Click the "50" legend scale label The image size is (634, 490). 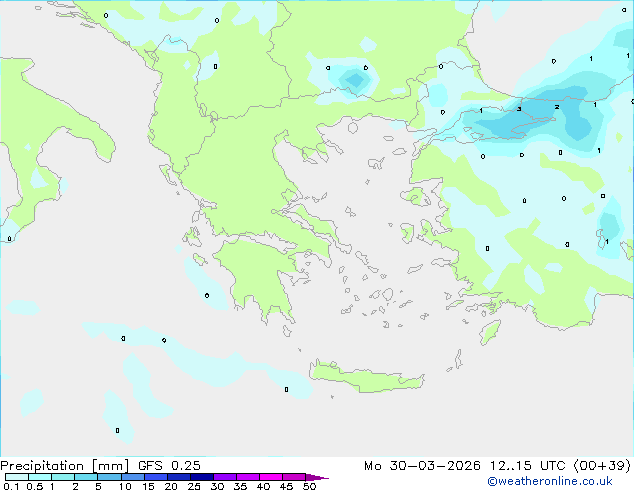[x=309, y=486]
